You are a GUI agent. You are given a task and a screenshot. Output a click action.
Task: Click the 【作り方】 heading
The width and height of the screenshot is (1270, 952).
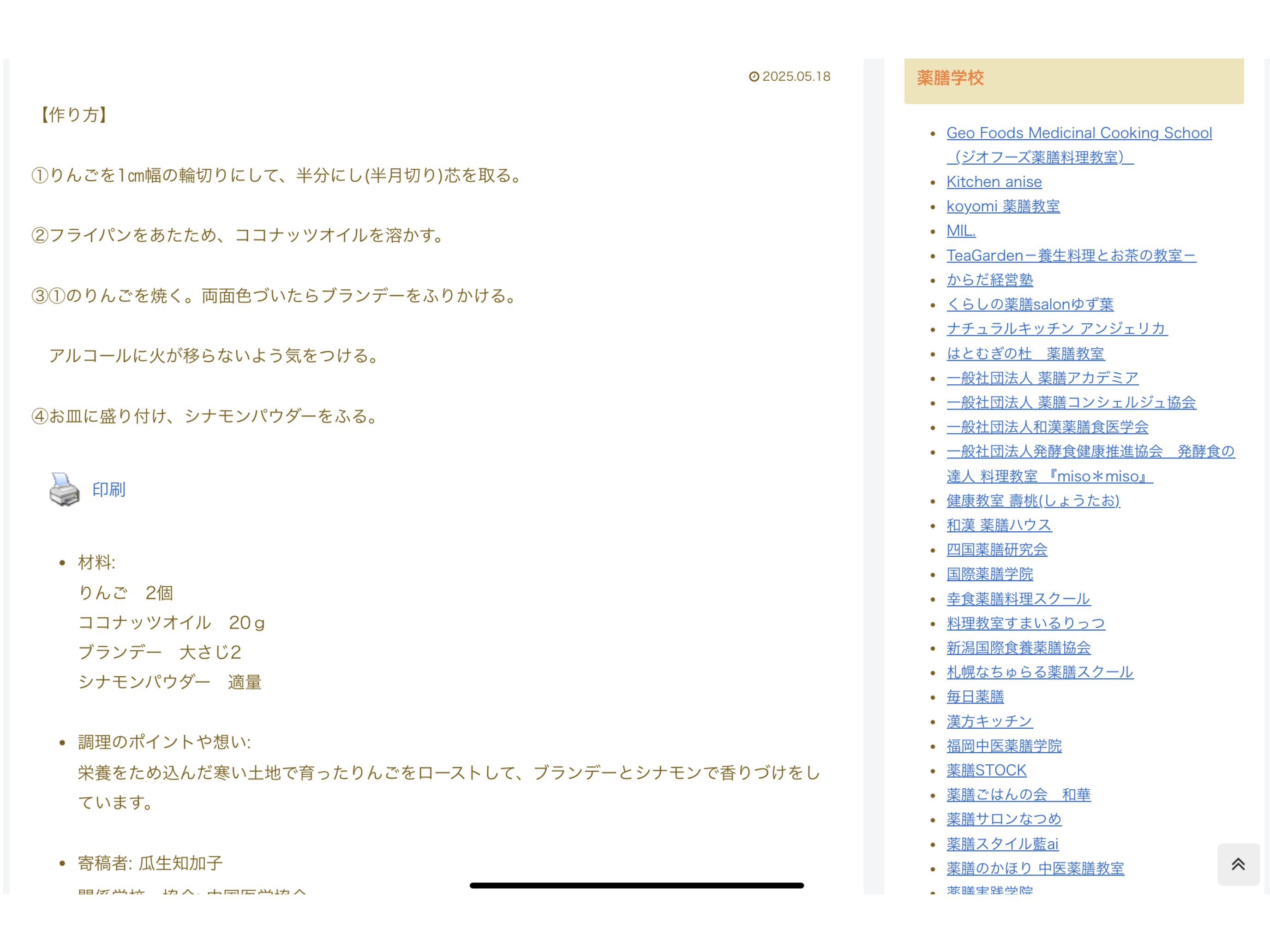[x=73, y=115]
